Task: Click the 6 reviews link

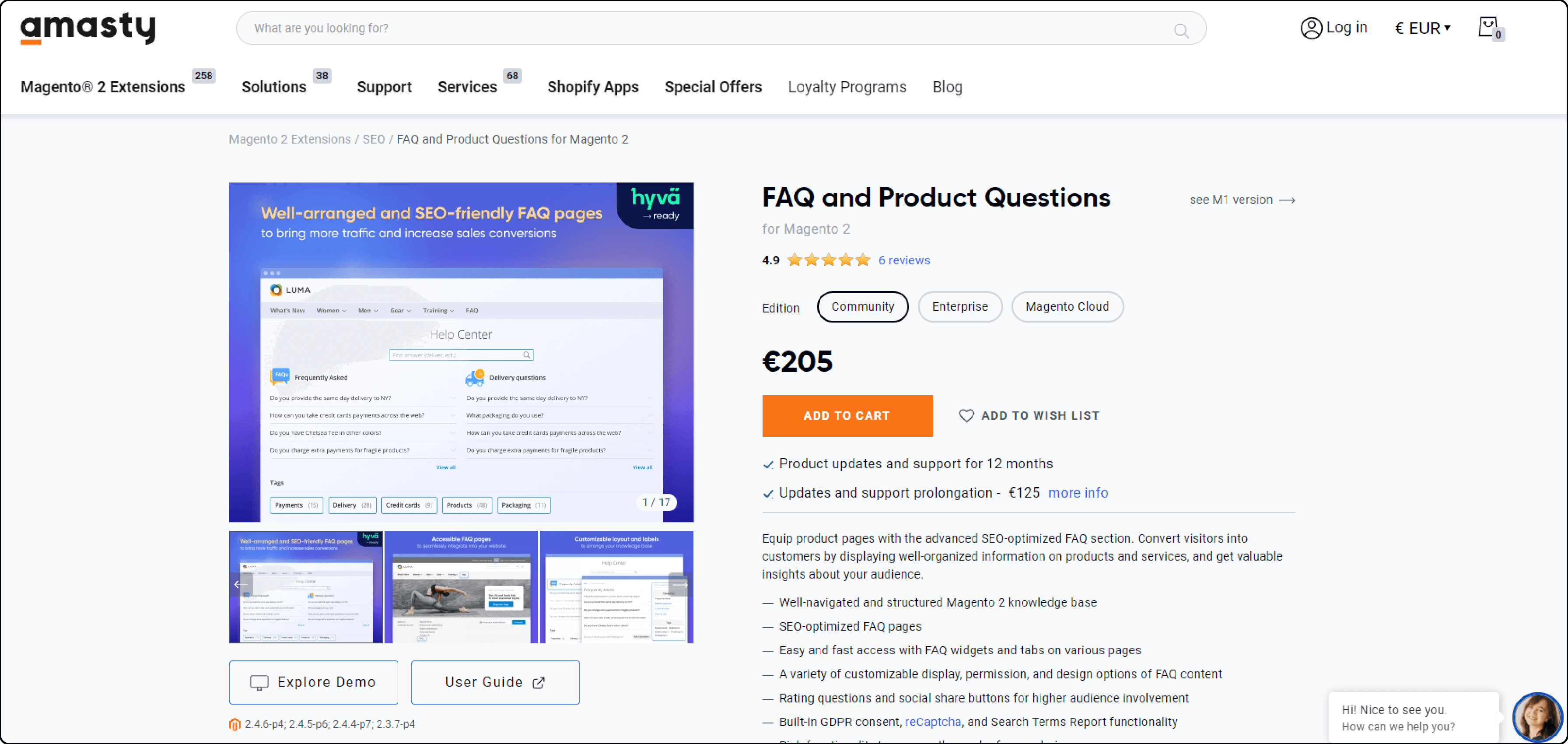Action: 904,260
